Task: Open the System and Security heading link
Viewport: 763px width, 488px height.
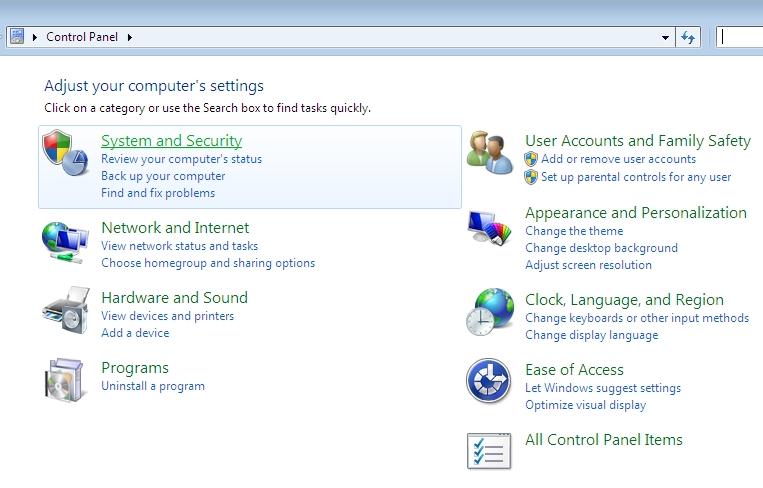Action: [171, 141]
